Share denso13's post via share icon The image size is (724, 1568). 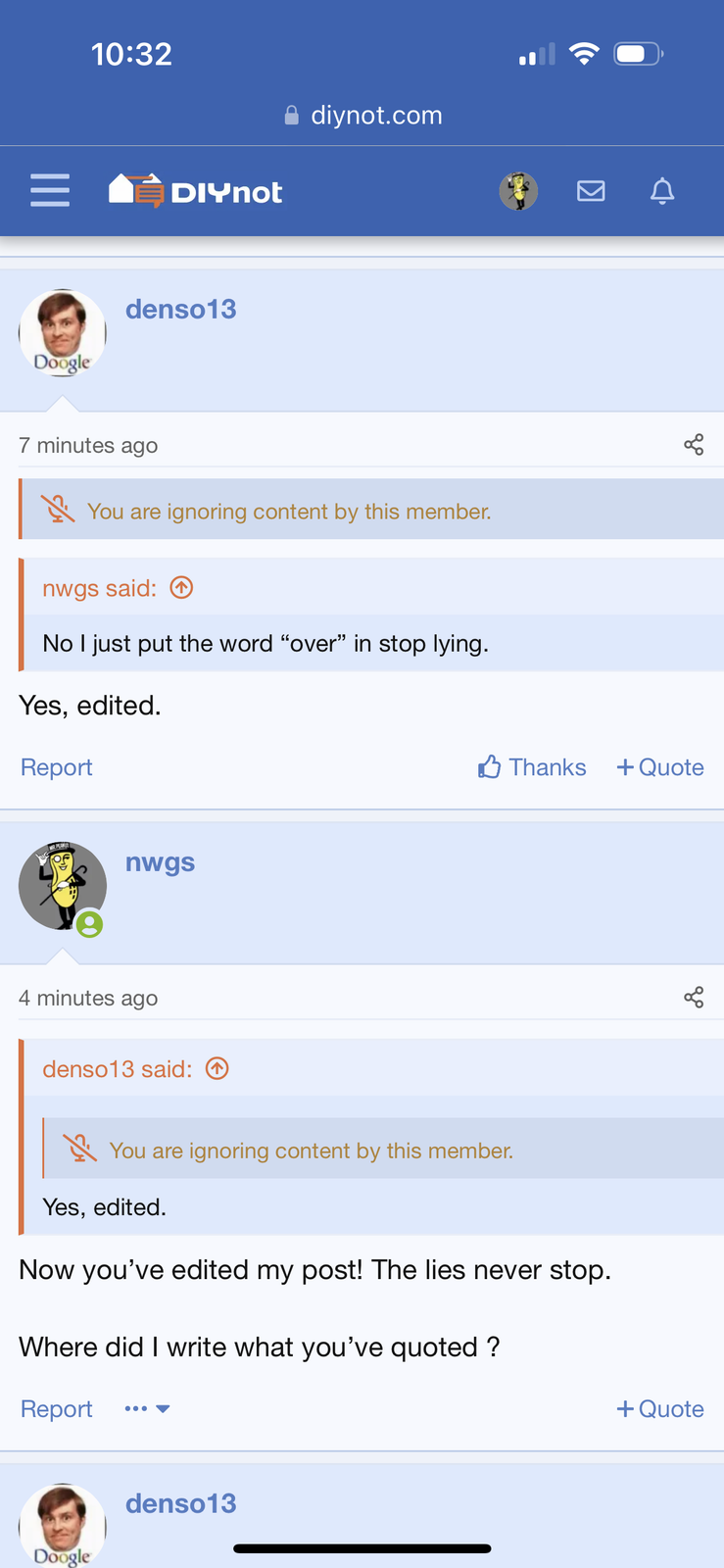[695, 444]
